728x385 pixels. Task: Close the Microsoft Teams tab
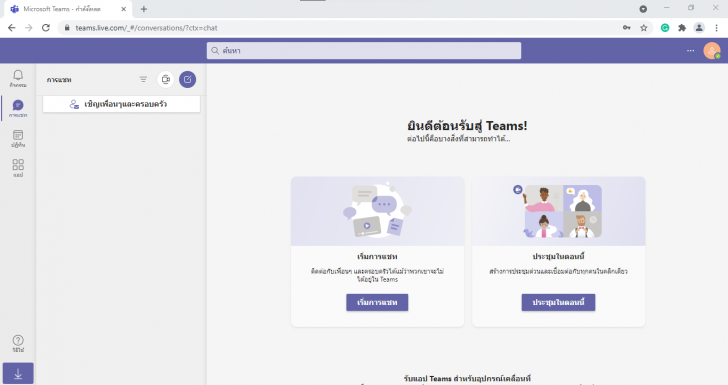(x=124, y=9)
